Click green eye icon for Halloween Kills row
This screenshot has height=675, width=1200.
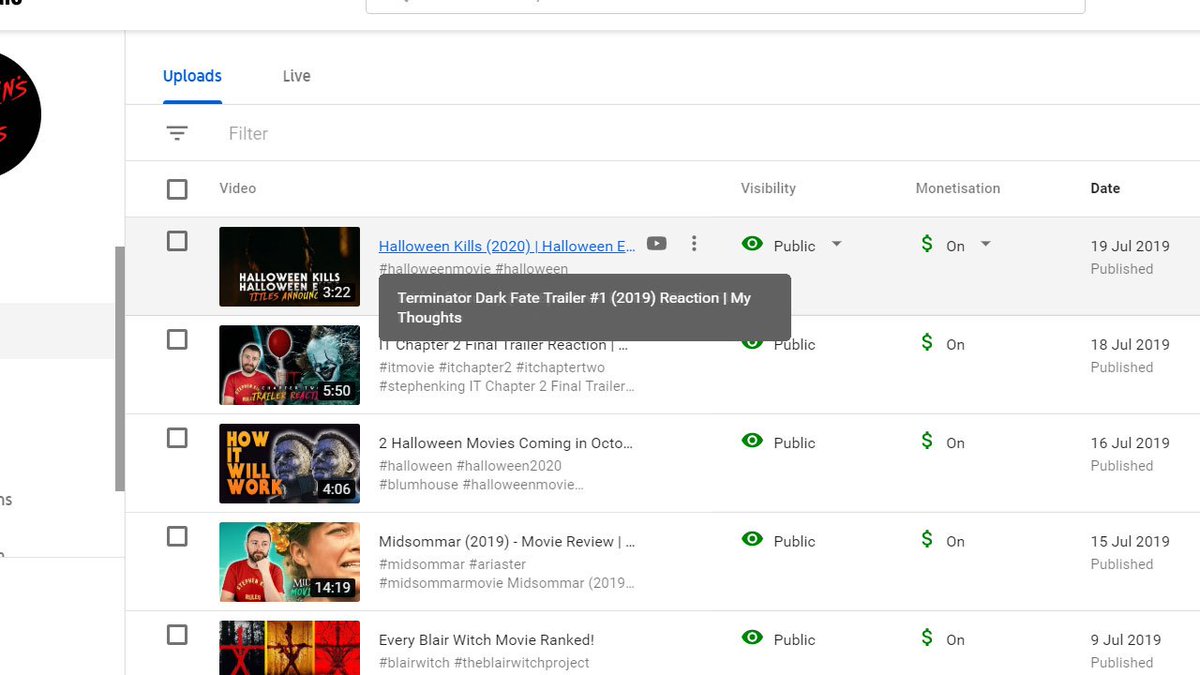point(752,244)
